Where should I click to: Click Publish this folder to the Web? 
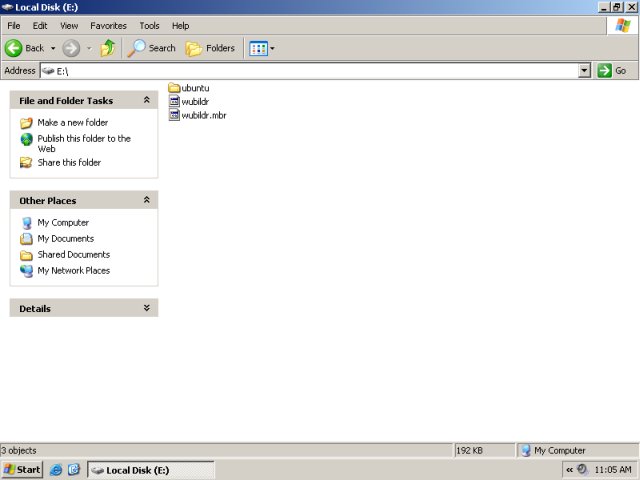pos(84,143)
